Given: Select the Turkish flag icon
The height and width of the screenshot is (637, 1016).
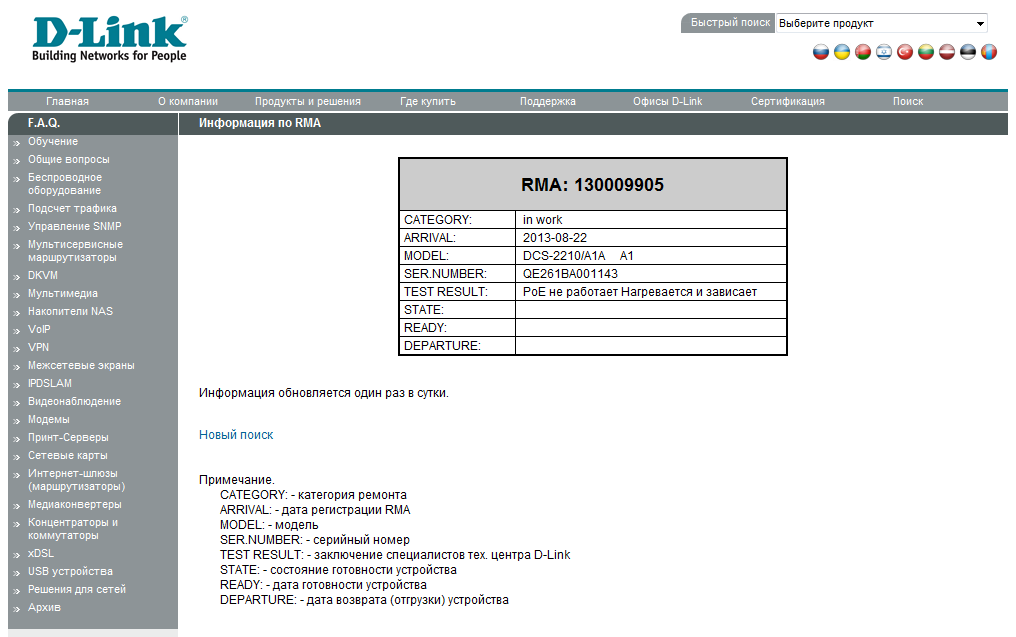Looking at the screenshot, I should pyautogui.click(x=905, y=52).
